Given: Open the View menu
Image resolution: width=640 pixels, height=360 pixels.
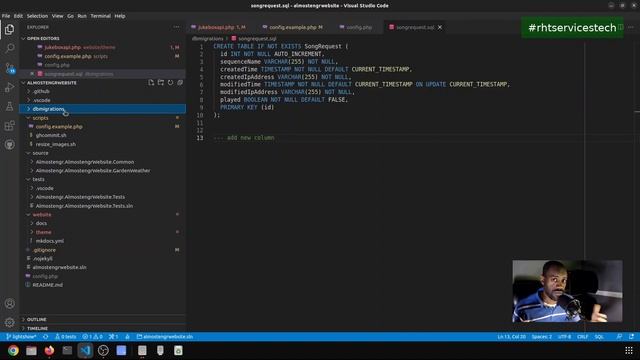Looking at the screenshot, I should 58,16.
